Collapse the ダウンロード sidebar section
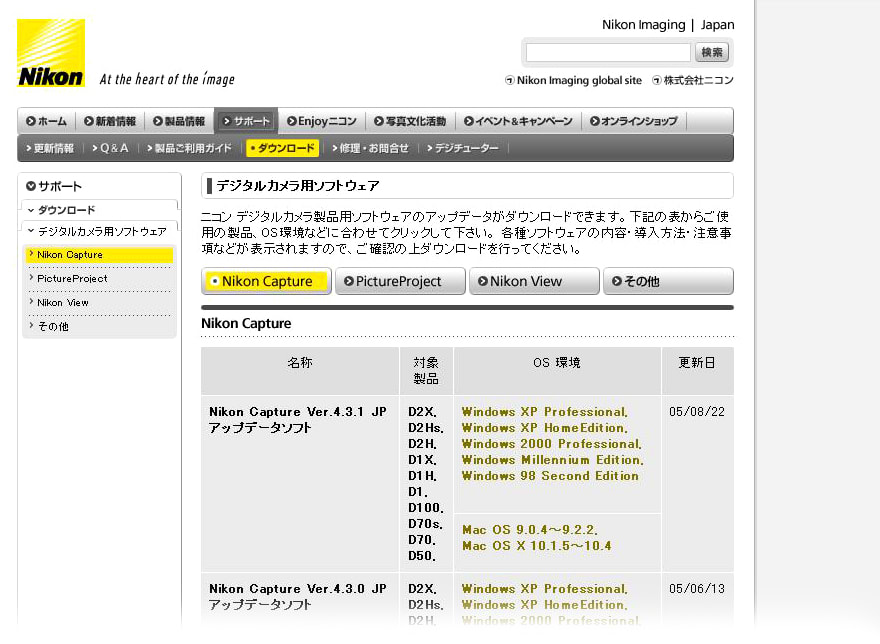Screen dimensions: 880x644 click(61, 210)
